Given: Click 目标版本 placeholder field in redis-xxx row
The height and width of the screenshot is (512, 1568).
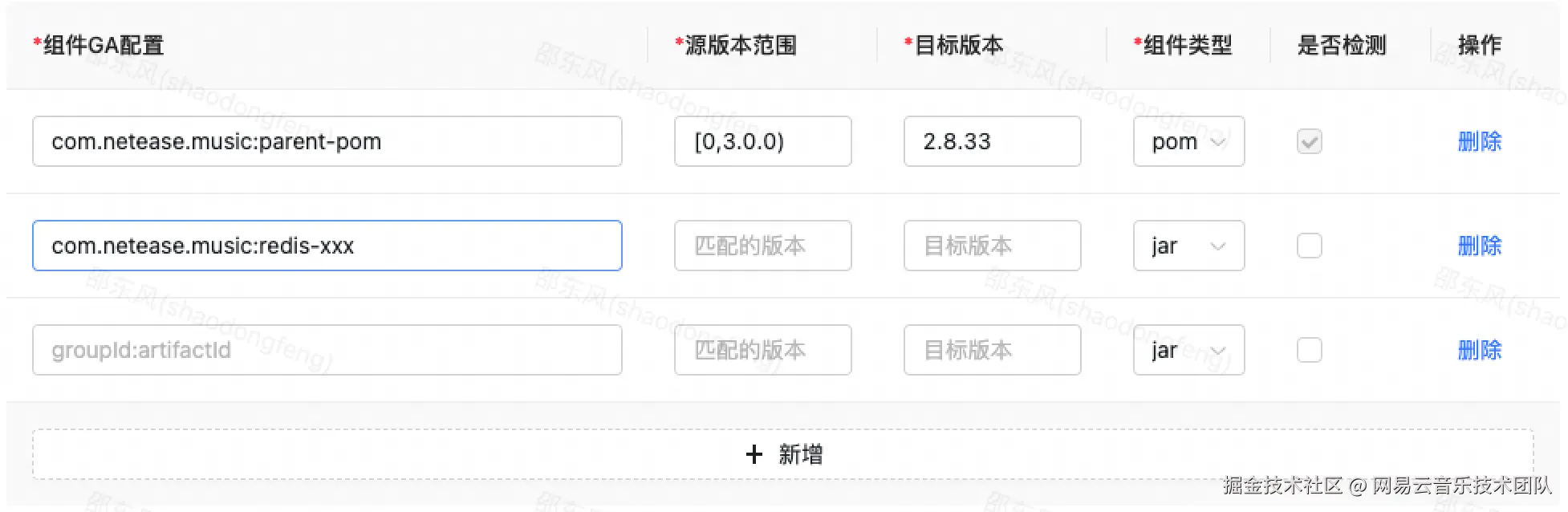Looking at the screenshot, I should point(993,246).
